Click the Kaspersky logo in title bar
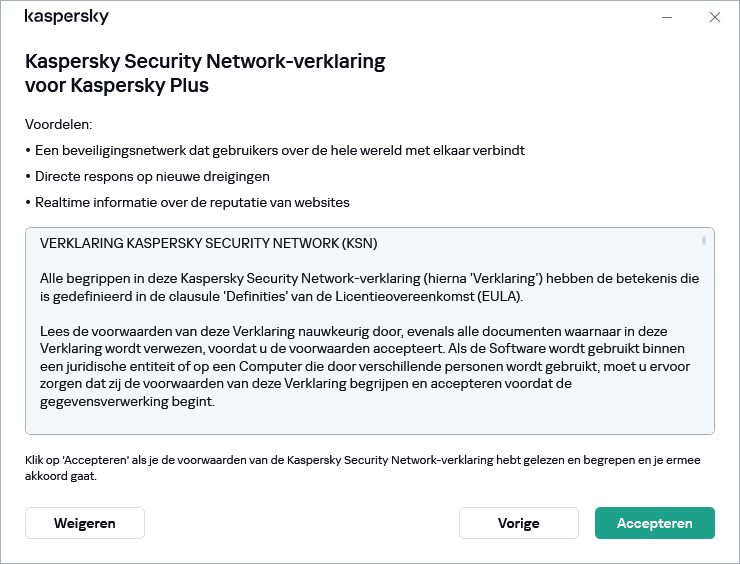This screenshot has height=564, width=740. coord(67,17)
